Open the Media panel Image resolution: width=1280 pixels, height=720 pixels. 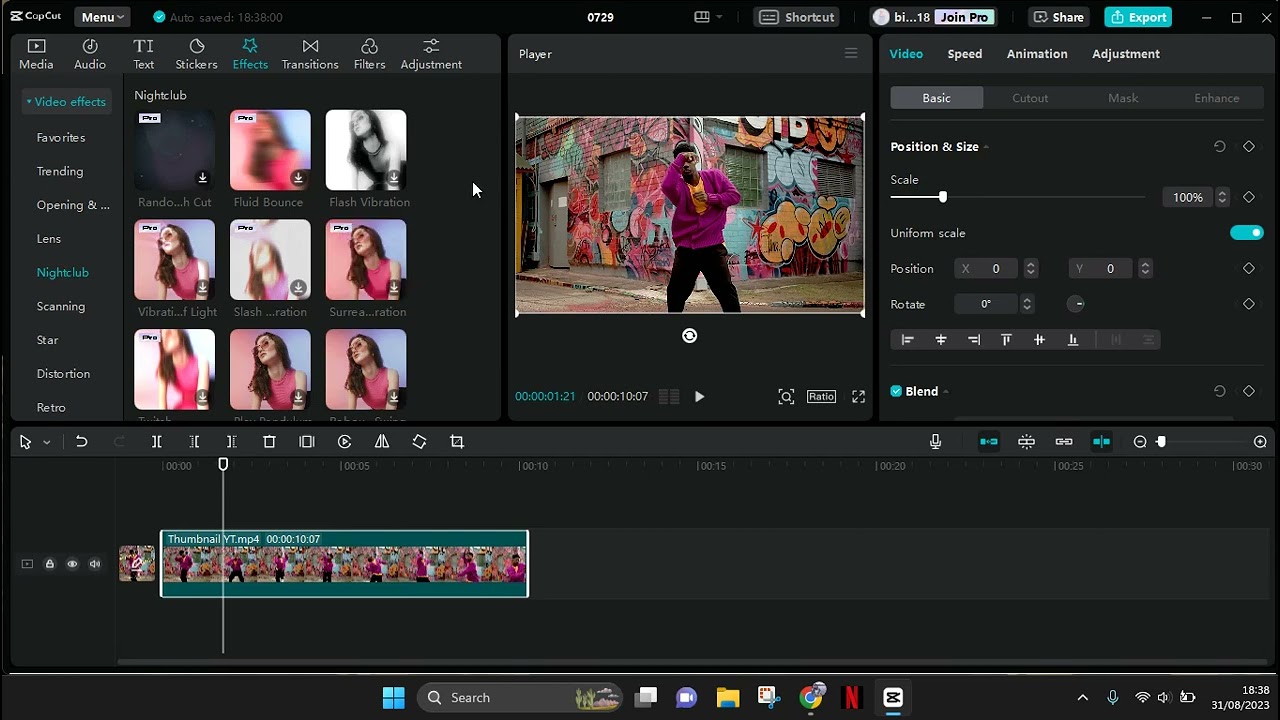(x=36, y=54)
